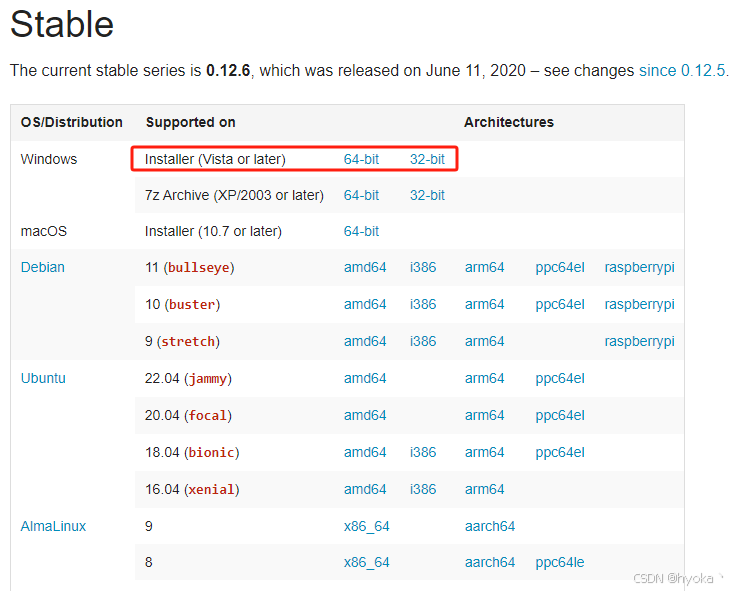This screenshot has width=739, height=591.
Task: Get Ubuntu 22.04 jammy amd64 package
Action: pos(365,378)
